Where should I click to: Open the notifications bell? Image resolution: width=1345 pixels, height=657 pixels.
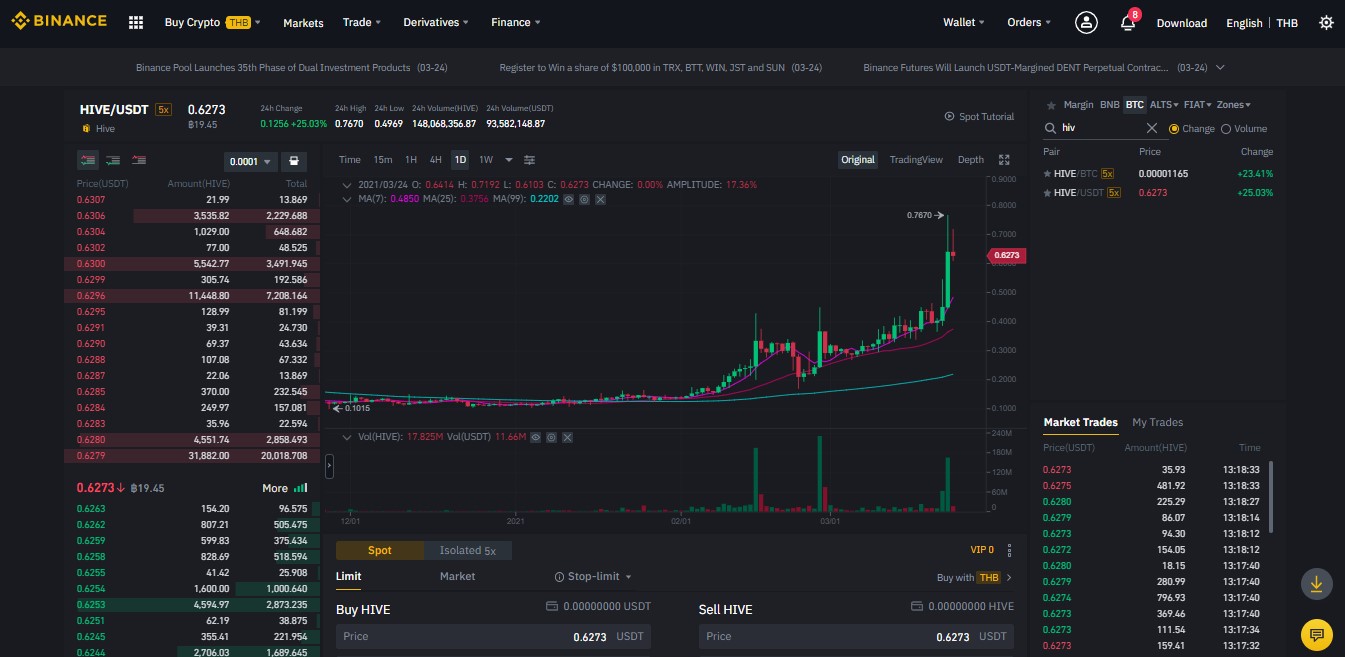tap(1127, 22)
